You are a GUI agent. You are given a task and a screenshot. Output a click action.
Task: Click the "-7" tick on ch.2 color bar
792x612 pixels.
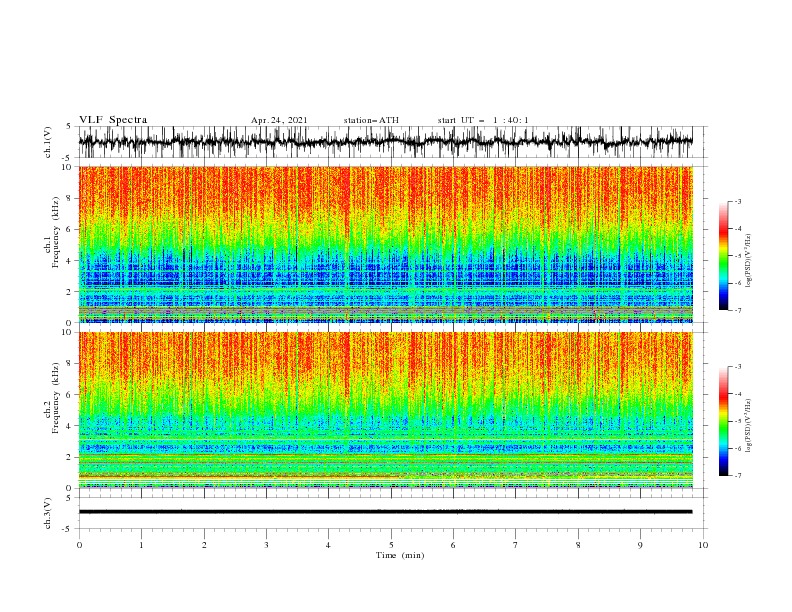click(738, 476)
